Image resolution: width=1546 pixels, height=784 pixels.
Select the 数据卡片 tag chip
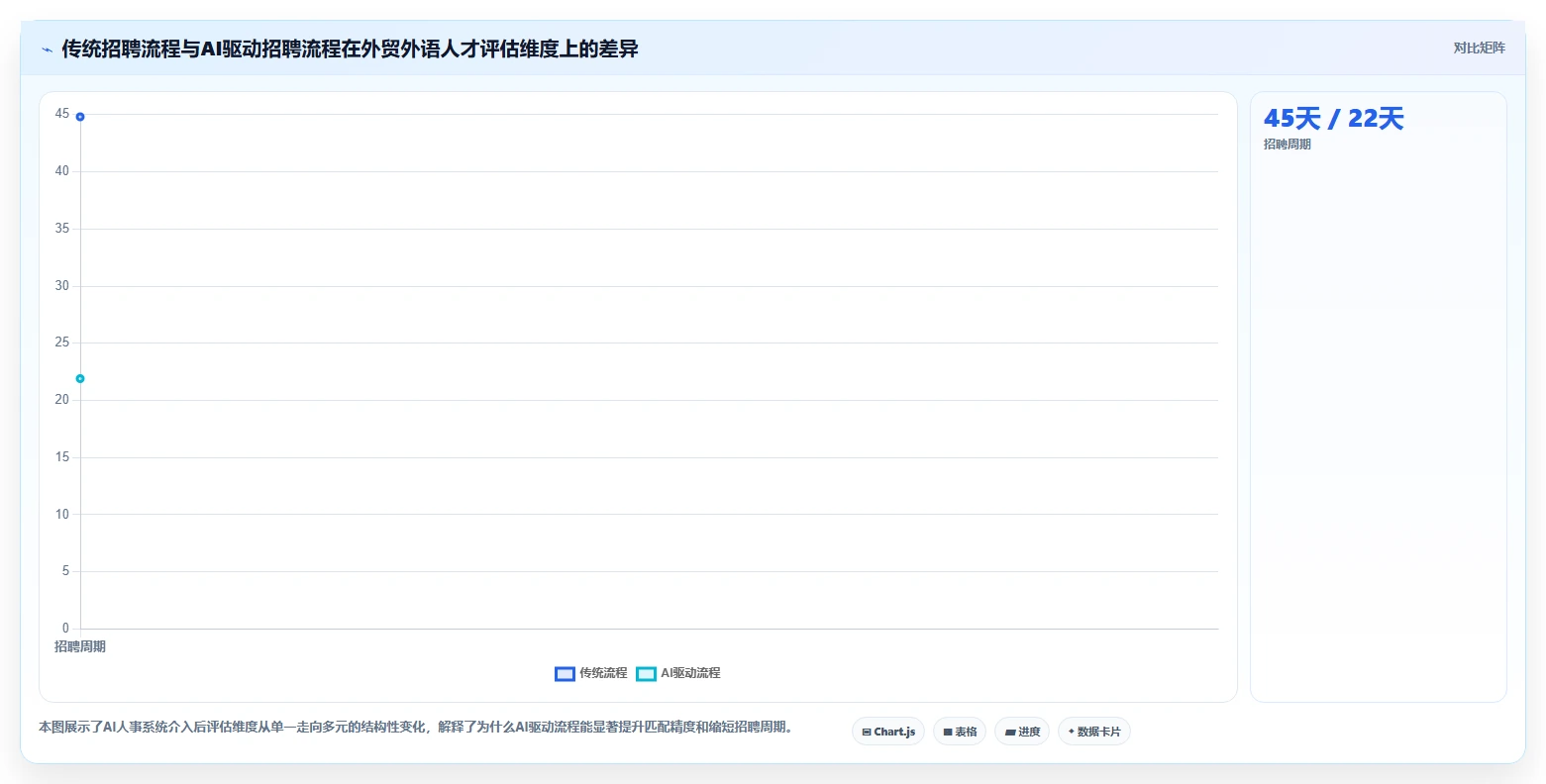pyautogui.click(x=1094, y=732)
